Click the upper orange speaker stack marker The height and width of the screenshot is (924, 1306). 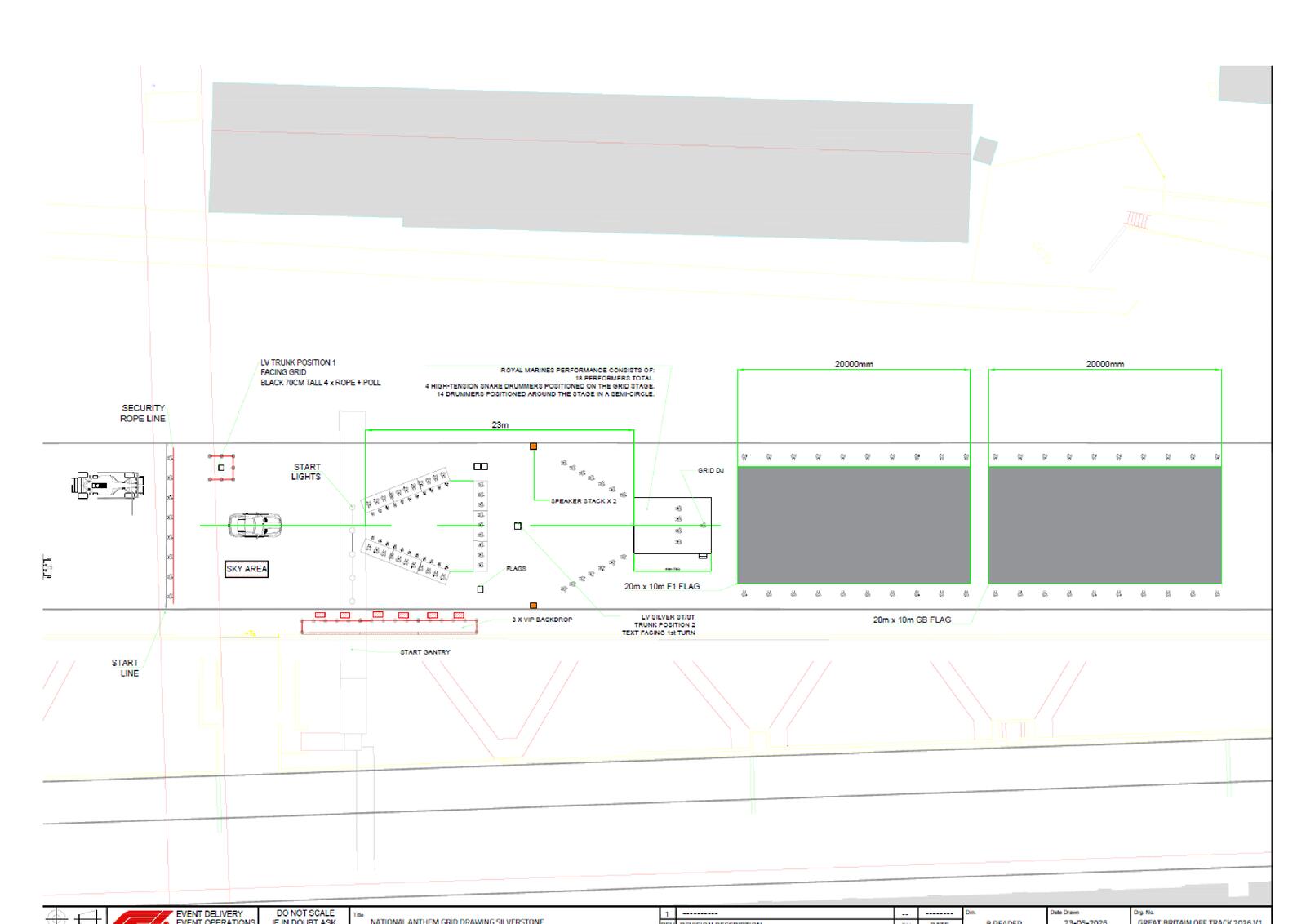click(x=533, y=446)
